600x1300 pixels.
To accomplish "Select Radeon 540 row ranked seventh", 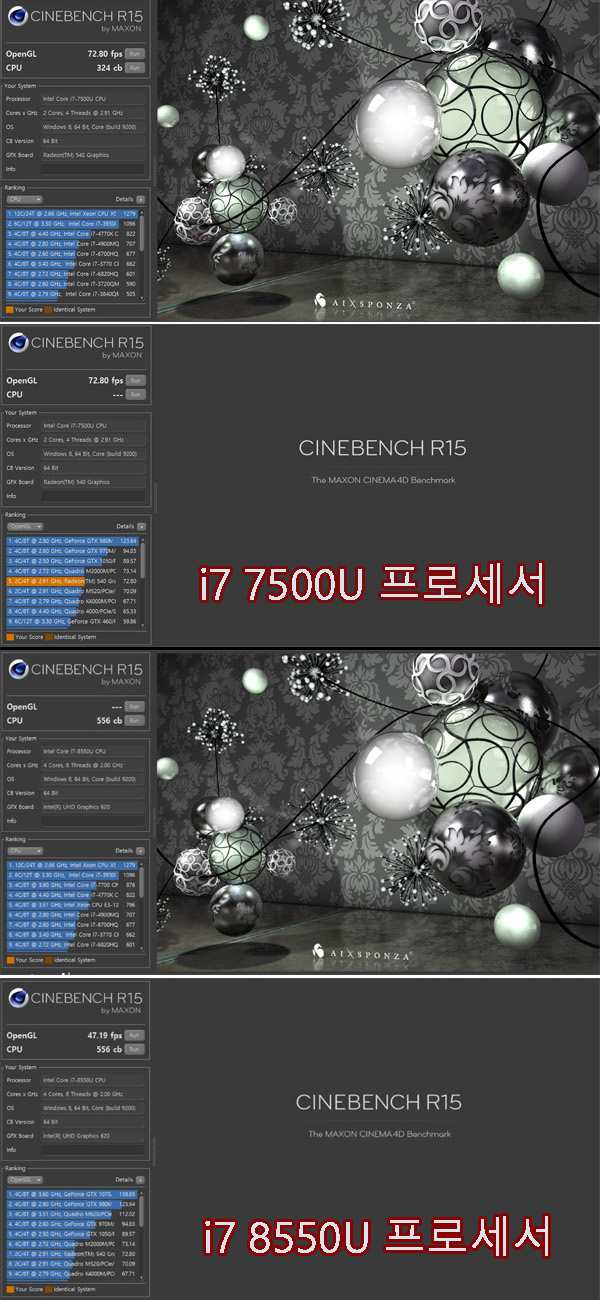I will (71, 1255).
